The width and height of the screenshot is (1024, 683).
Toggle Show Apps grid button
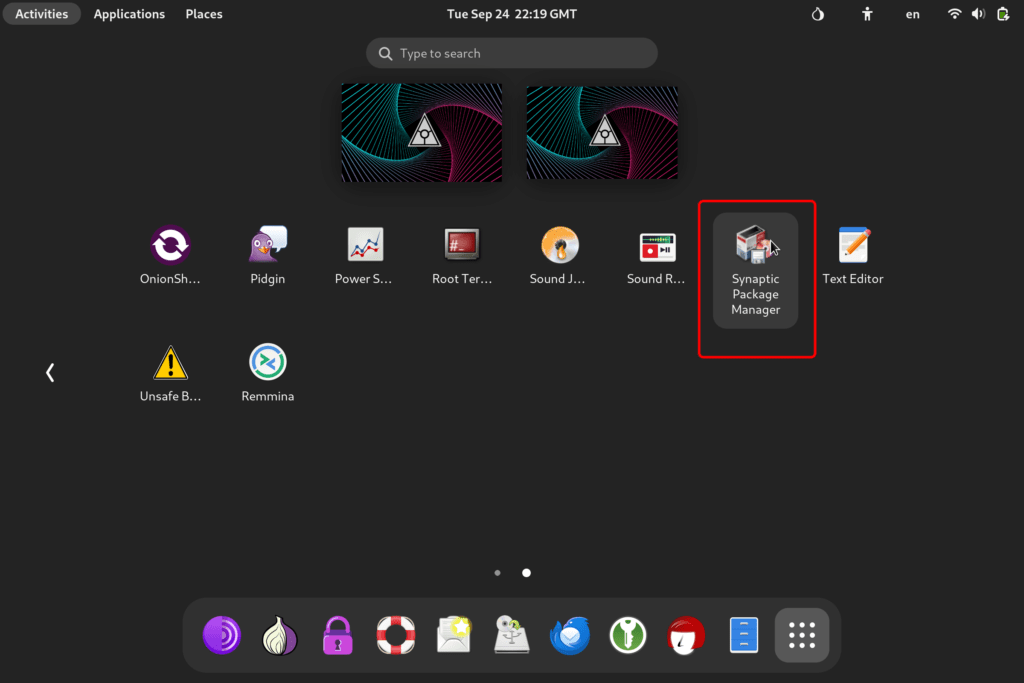pos(802,635)
